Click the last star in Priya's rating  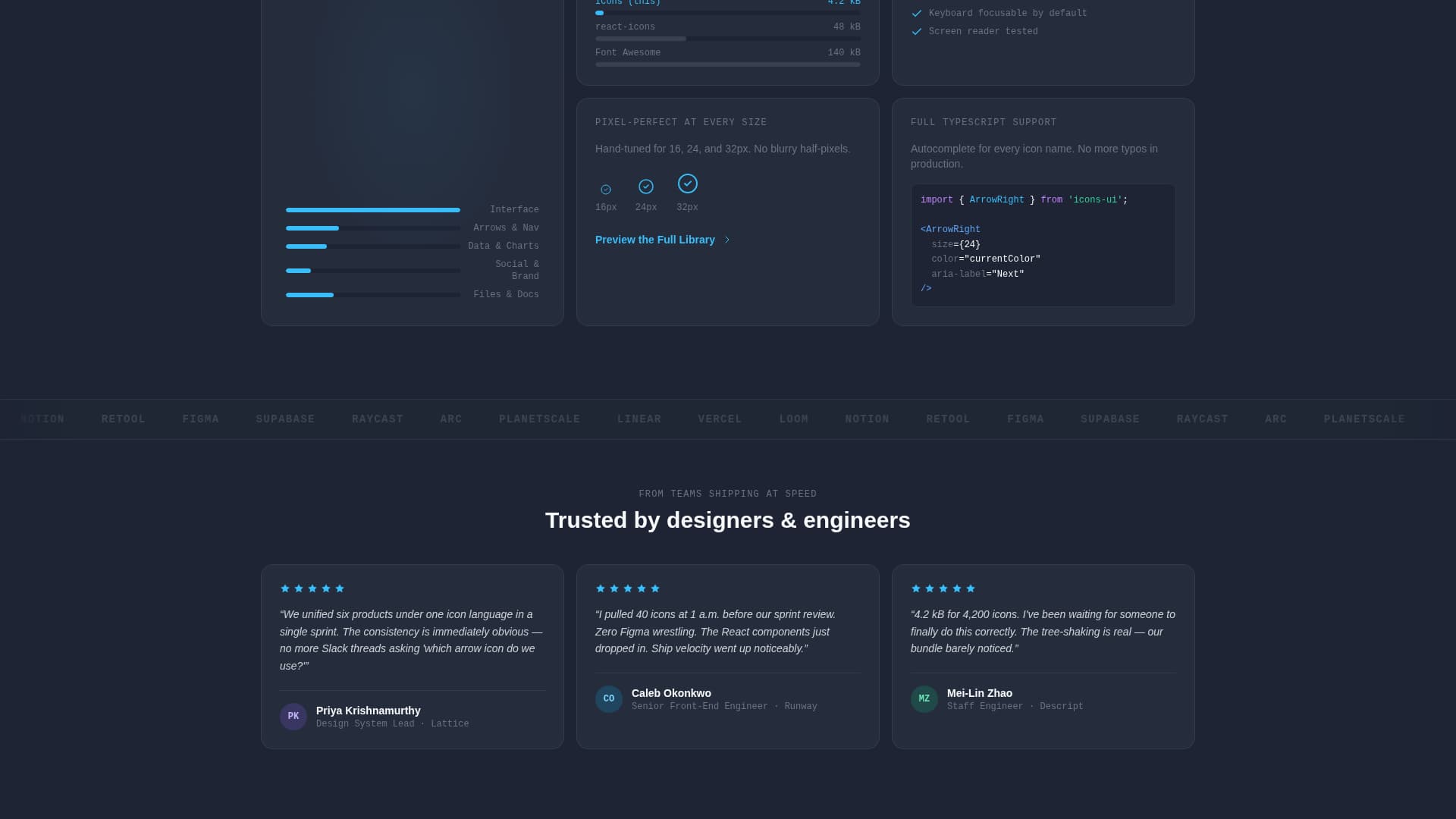pyautogui.click(x=340, y=588)
